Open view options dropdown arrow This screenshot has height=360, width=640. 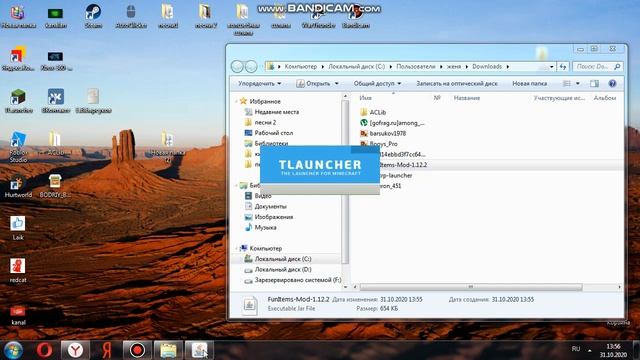(578, 83)
